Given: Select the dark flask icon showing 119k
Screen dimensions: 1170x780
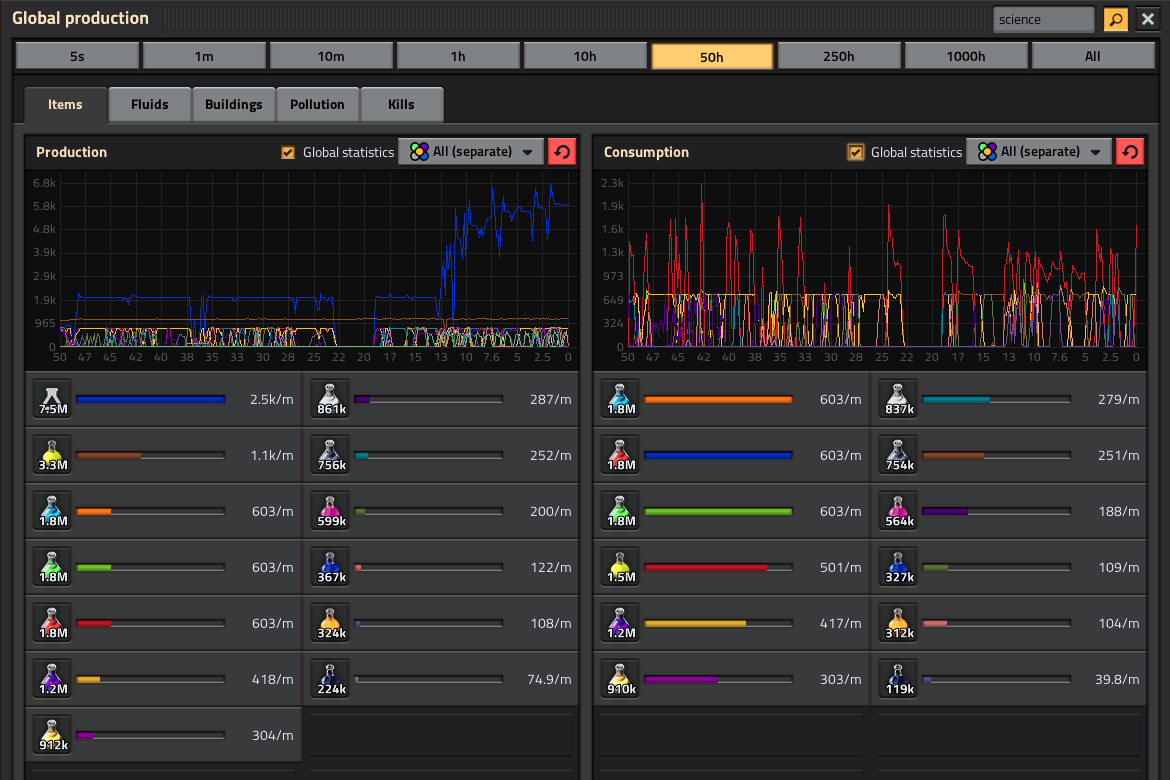Looking at the screenshot, I should 899,679.
